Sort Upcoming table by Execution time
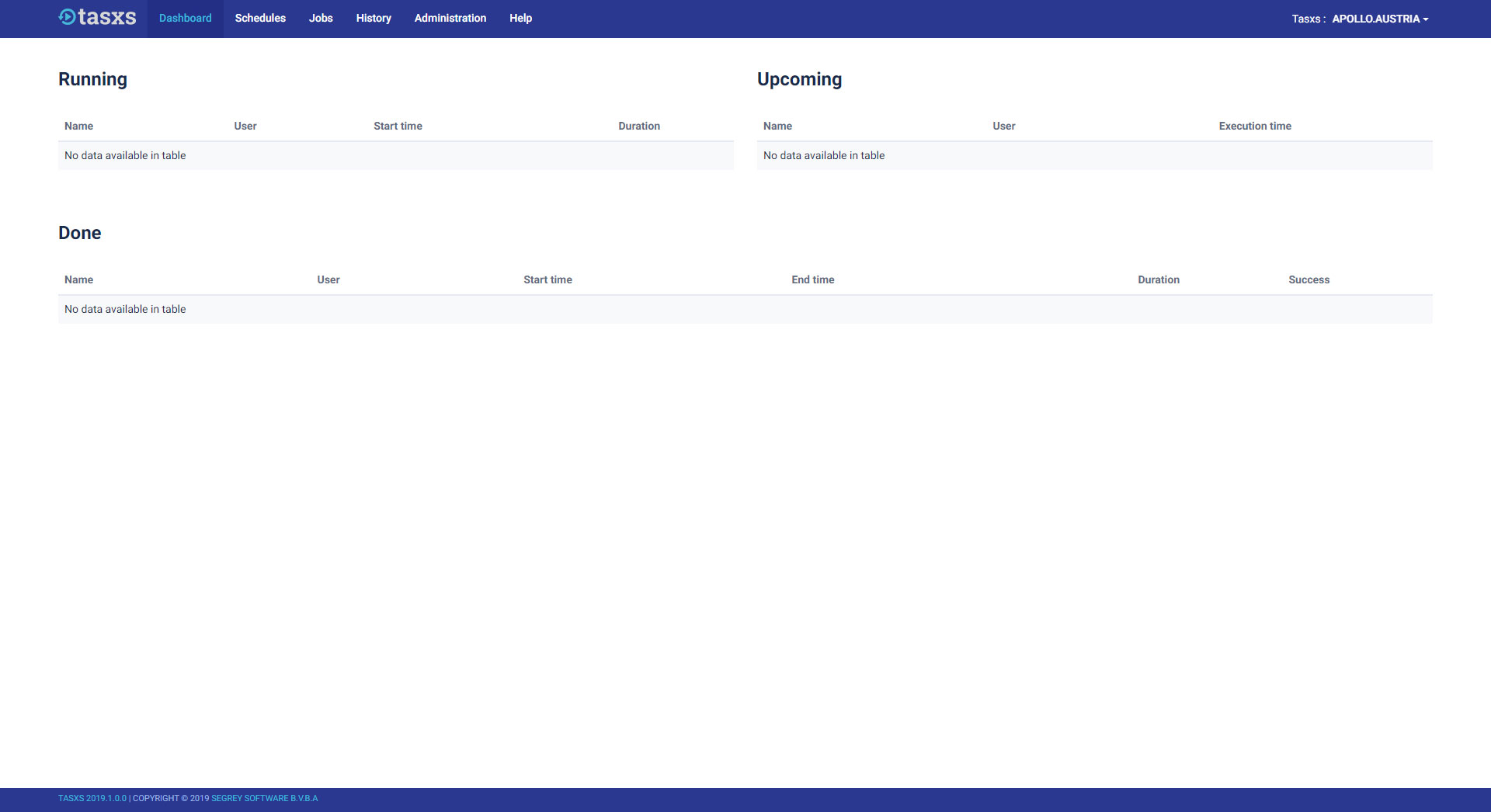This screenshot has height=812, width=1491. pos(1255,126)
